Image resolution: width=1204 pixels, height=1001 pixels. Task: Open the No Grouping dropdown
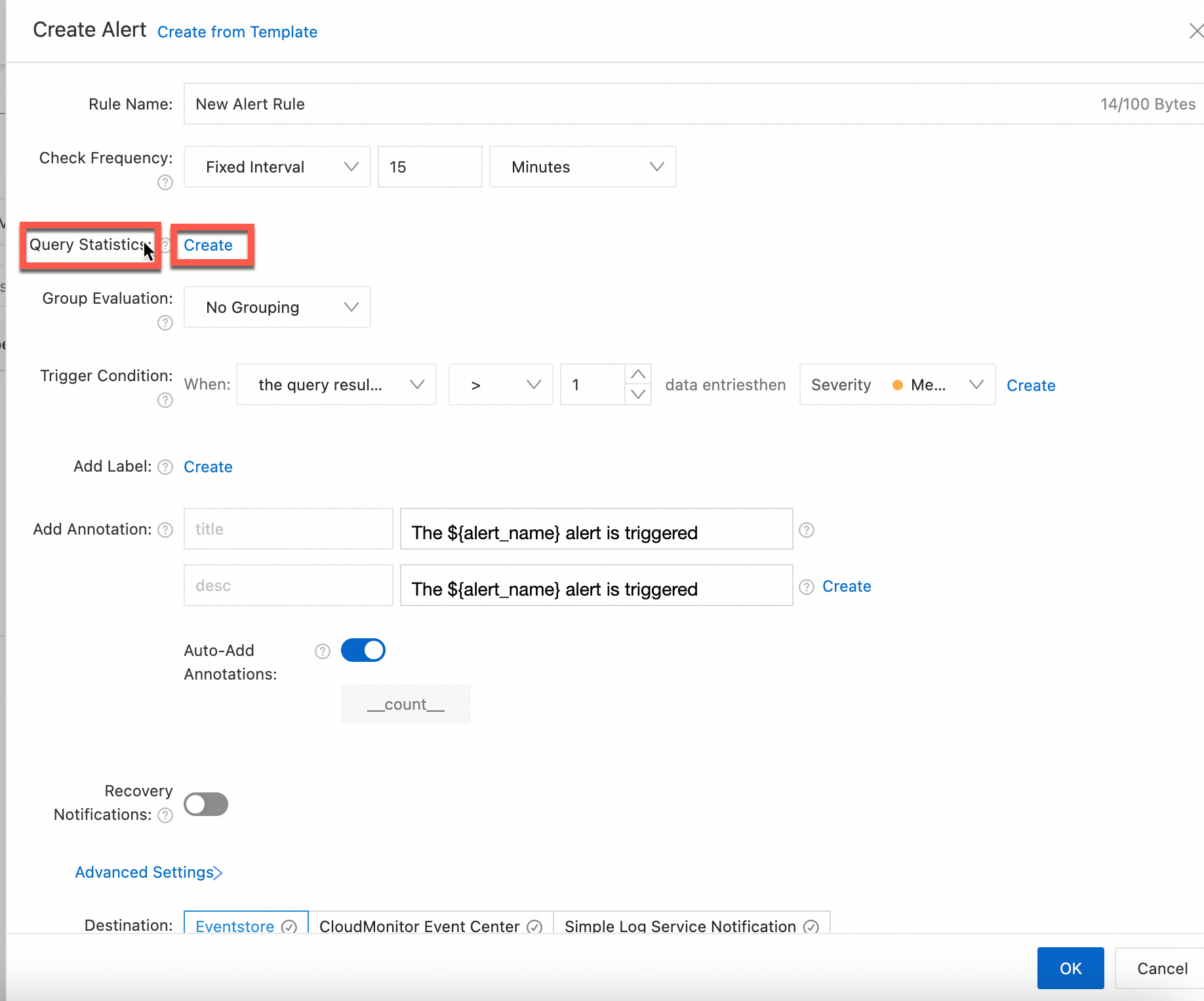click(x=277, y=307)
